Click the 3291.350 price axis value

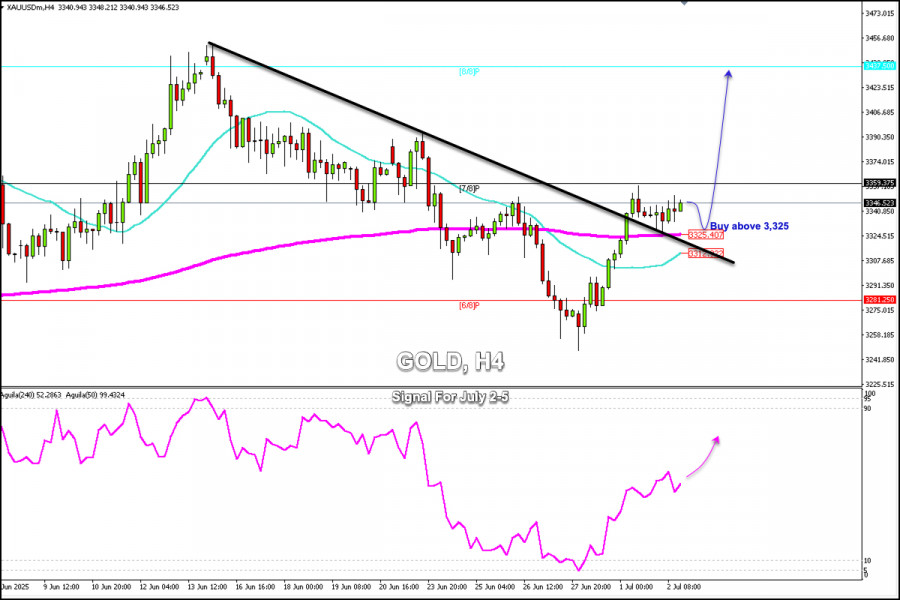coord(880,285)
